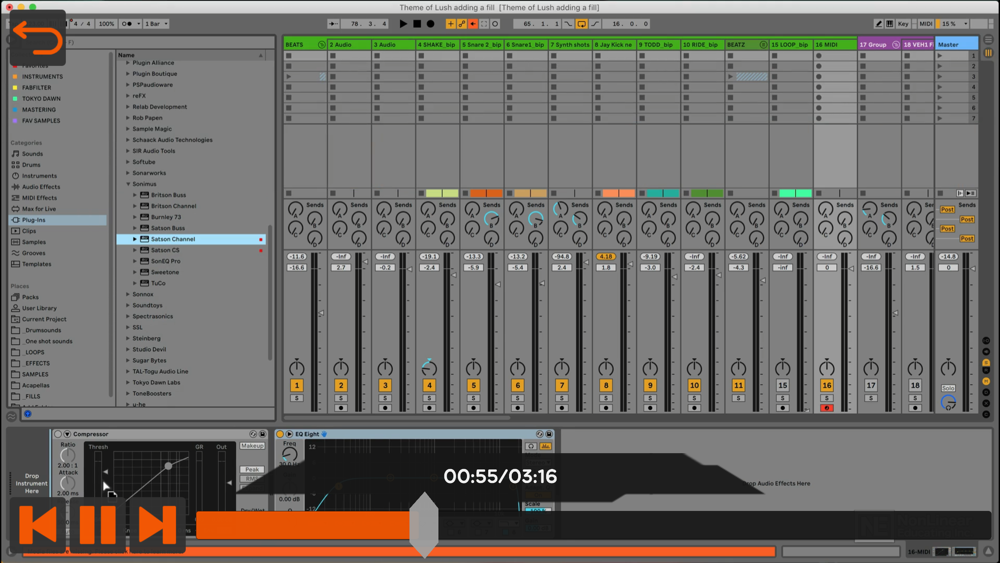Toggle the MIDI map mode button
1000x563 pixels.
pos(925,24)
